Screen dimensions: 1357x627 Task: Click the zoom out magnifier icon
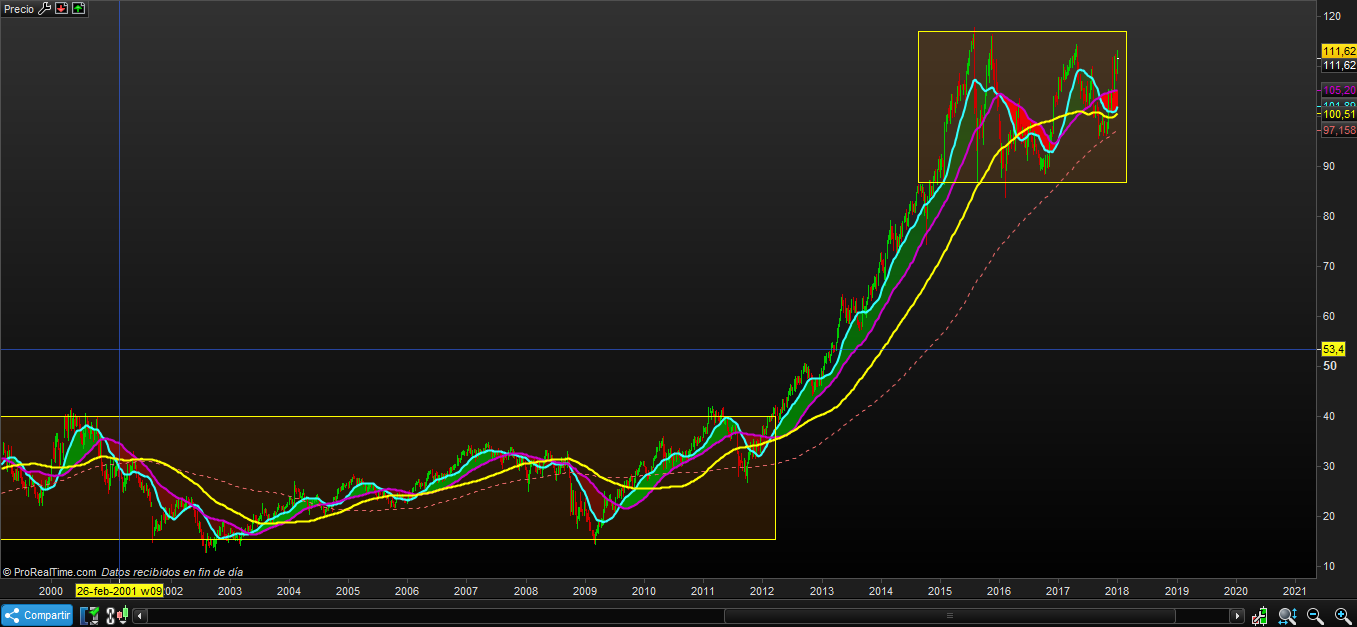tap(1315, 616)
